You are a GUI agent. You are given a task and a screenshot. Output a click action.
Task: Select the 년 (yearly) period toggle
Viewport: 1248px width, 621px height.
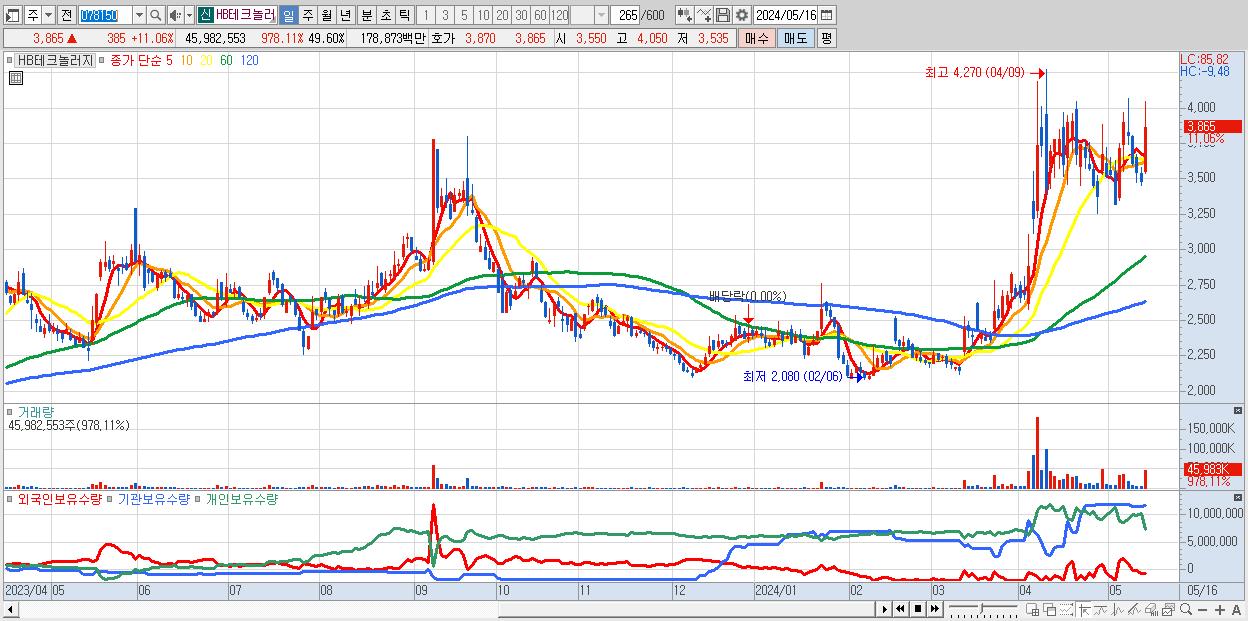click(x=345, y=15)
